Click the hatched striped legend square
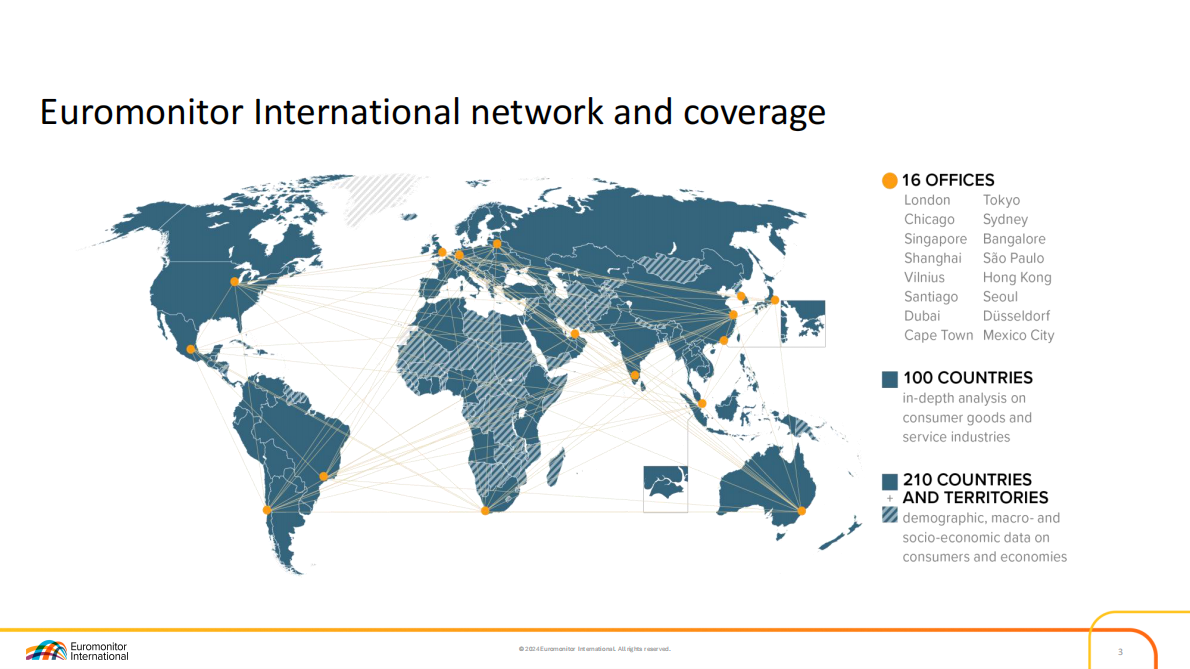This screenshot has width=1190, height=669. (x=890, y=515)
